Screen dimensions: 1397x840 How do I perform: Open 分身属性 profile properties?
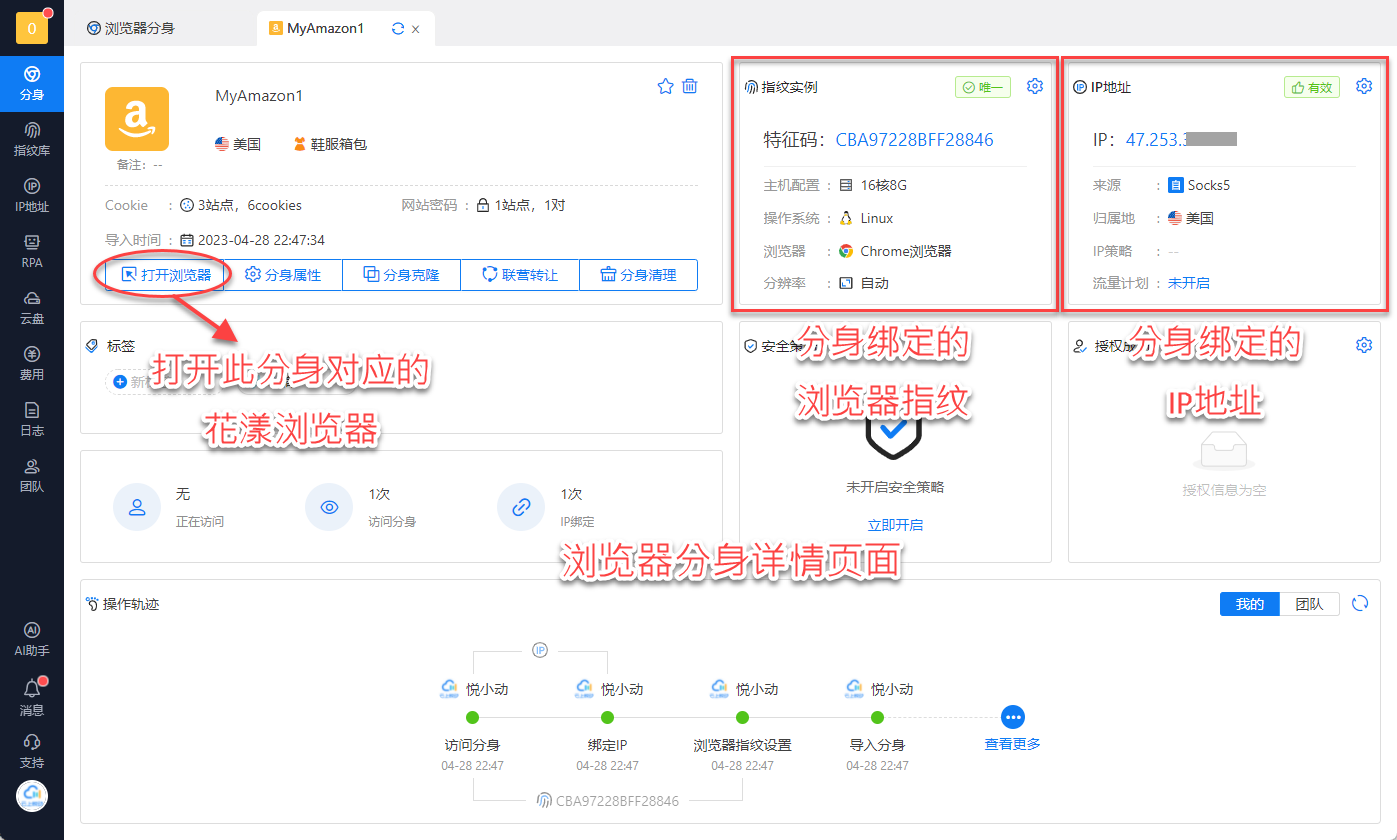click(x=283, y=275)
